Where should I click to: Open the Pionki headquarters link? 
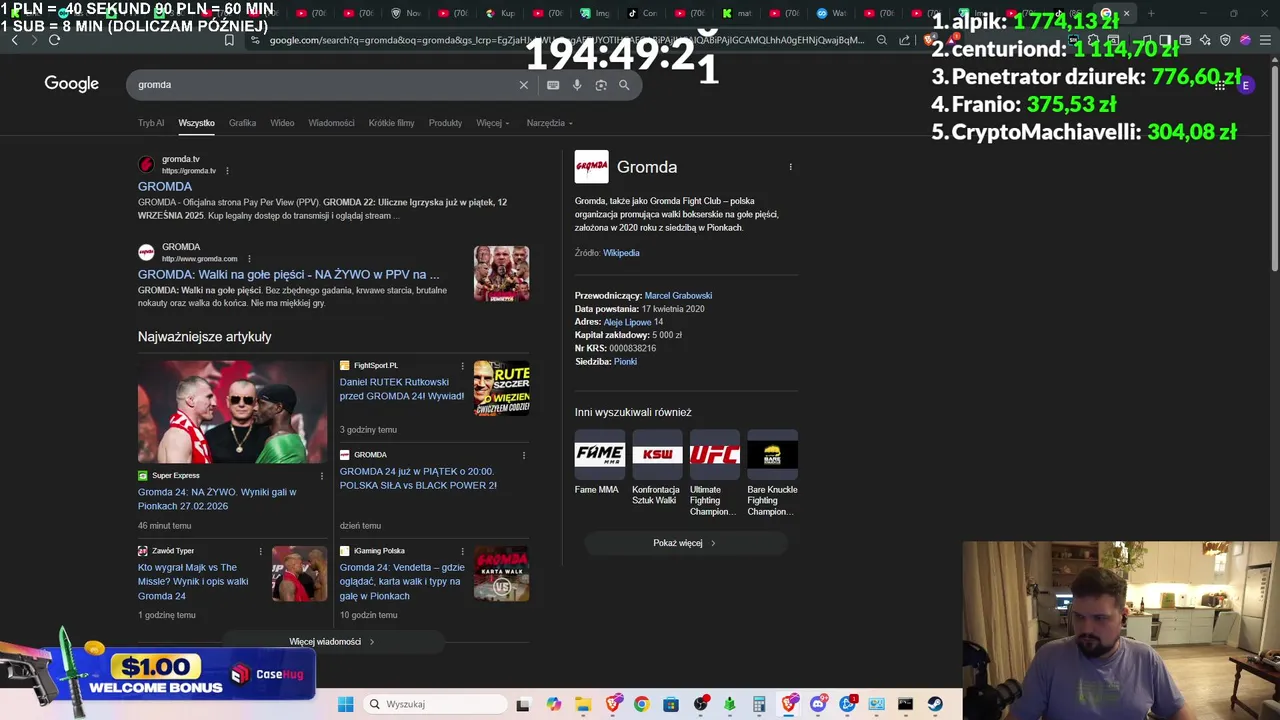coord(625,362)
